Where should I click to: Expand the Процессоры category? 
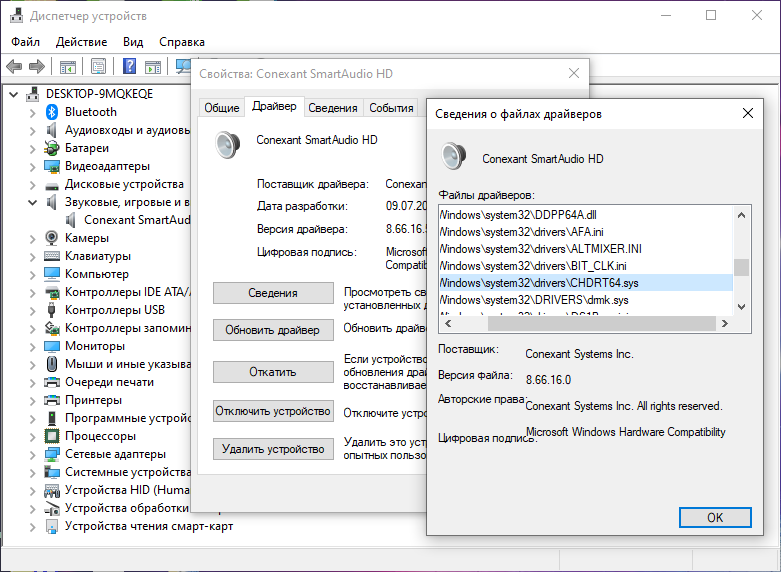32,437
